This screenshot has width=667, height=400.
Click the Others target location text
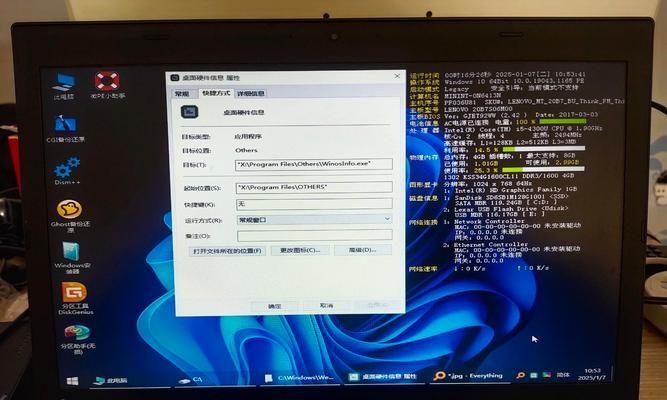pyautogui.click(x=246, y=150)
